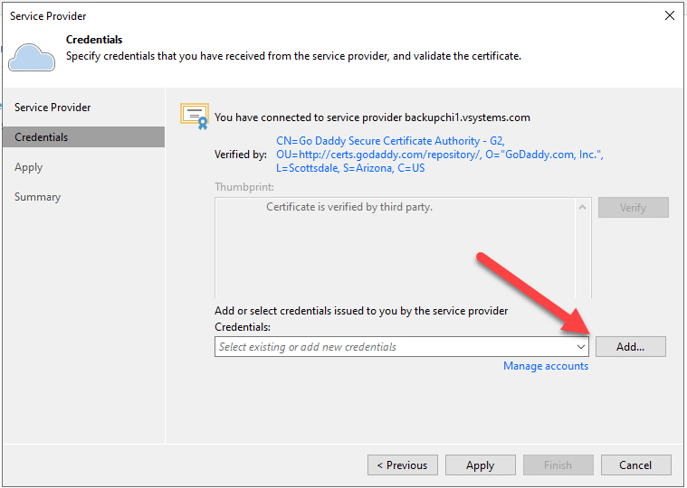687x488 pixels.
Task: Go back with the Previous button
Action: point(402,465)
